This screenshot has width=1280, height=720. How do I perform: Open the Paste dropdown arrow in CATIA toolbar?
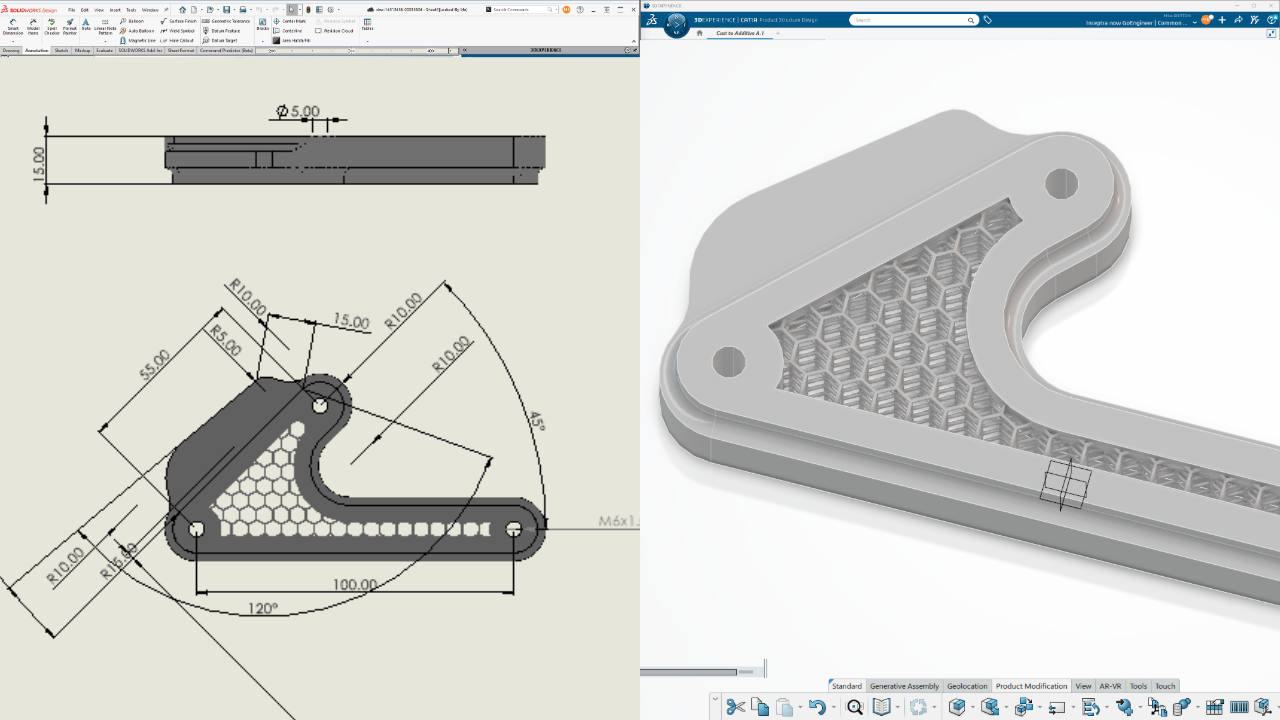pos(800,708)
